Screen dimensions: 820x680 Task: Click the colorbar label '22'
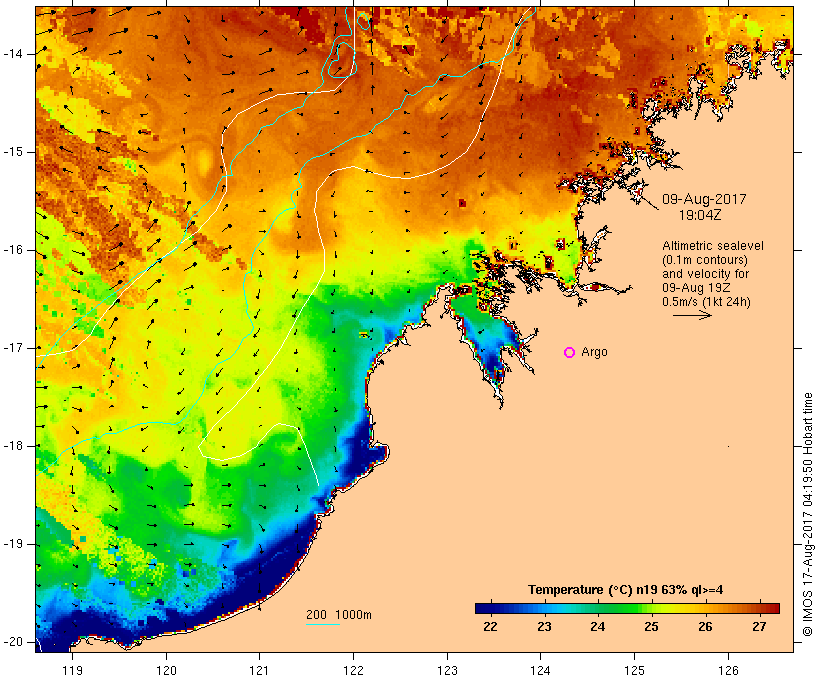pos(490,627)
